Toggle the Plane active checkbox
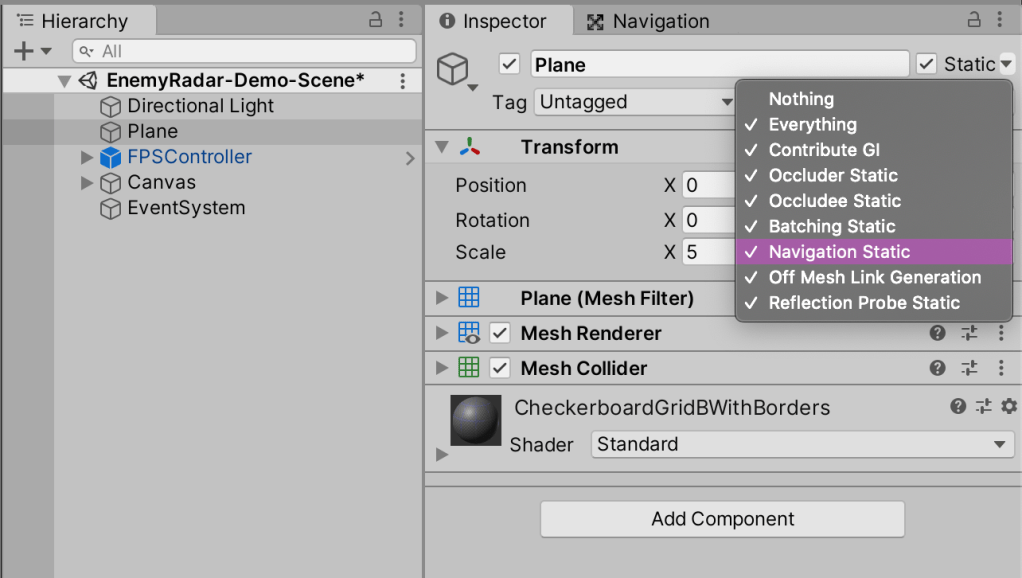Image resolution: width=1022 pixels, height=578 pixels. click(x=509, y=64)
